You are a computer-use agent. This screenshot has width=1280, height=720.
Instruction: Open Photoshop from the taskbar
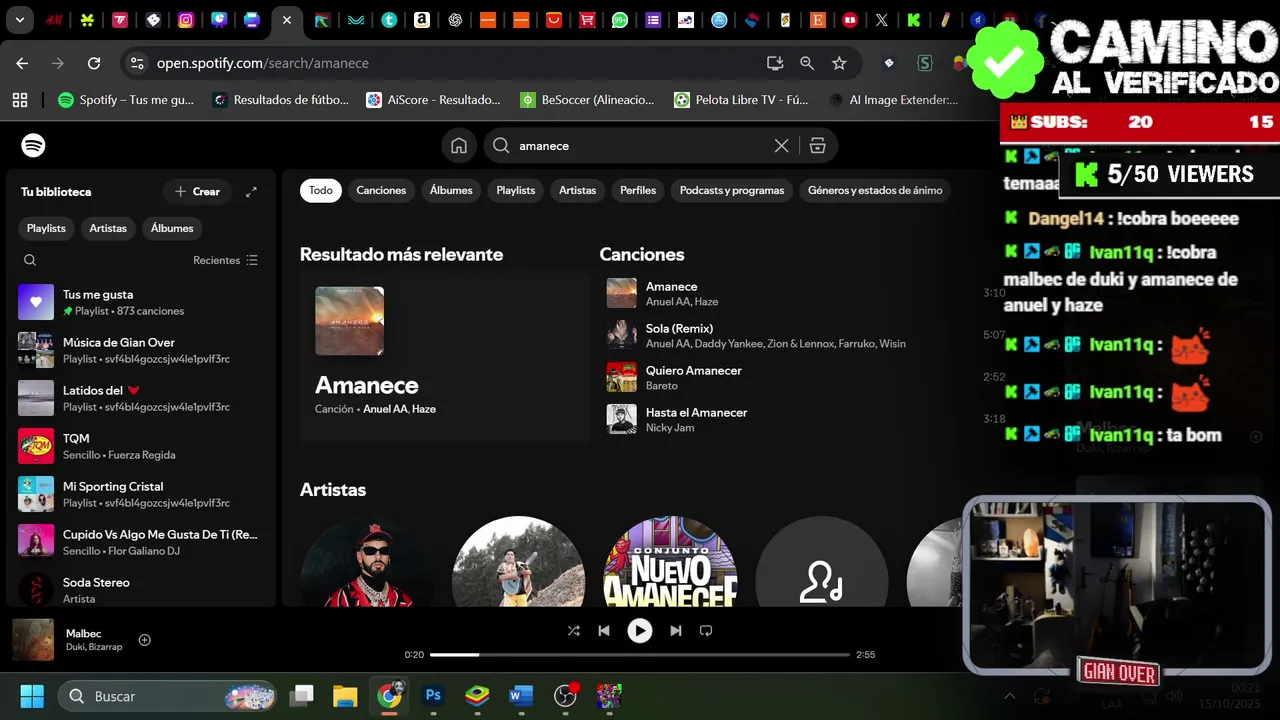click(433, 696)
